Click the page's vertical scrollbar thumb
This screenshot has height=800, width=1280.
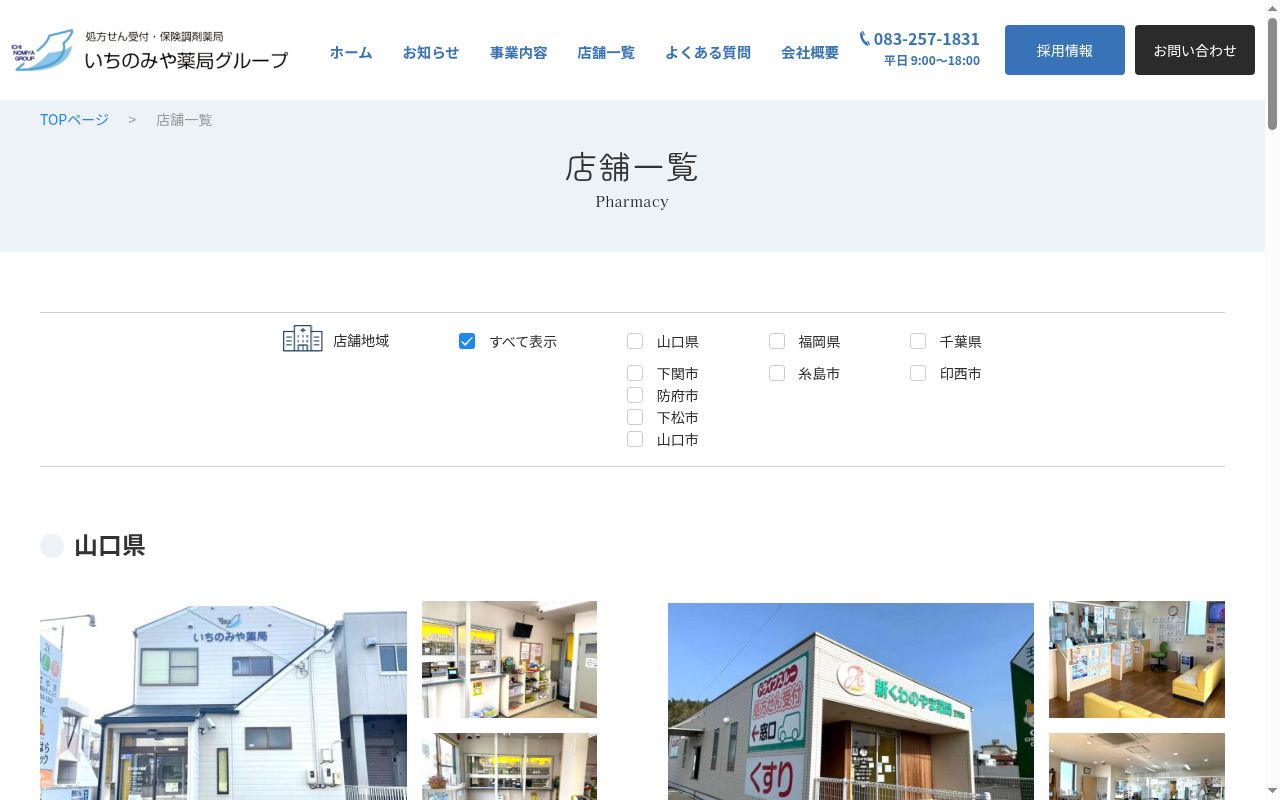[1272, 73]
